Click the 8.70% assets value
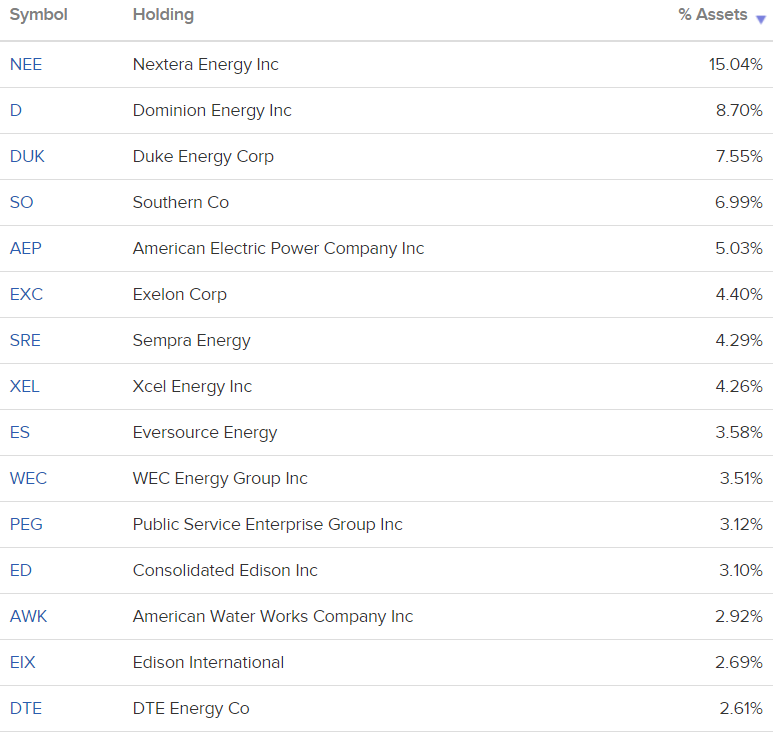 739,110
